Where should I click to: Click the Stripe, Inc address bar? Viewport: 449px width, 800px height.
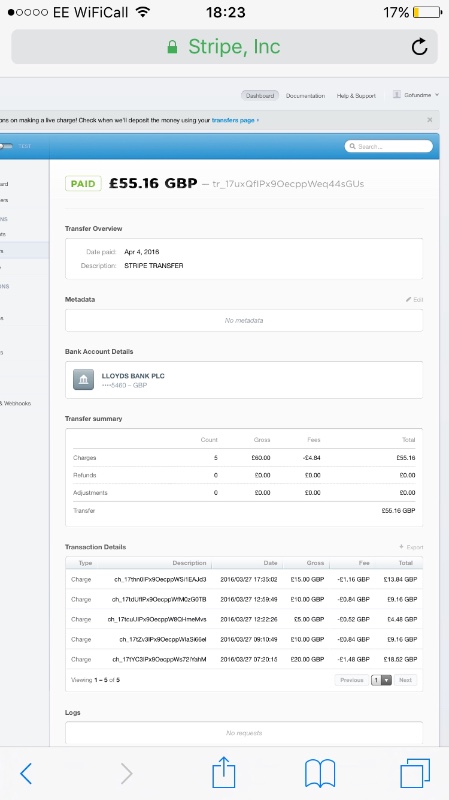pyautogui.click(x=224, y=46)
